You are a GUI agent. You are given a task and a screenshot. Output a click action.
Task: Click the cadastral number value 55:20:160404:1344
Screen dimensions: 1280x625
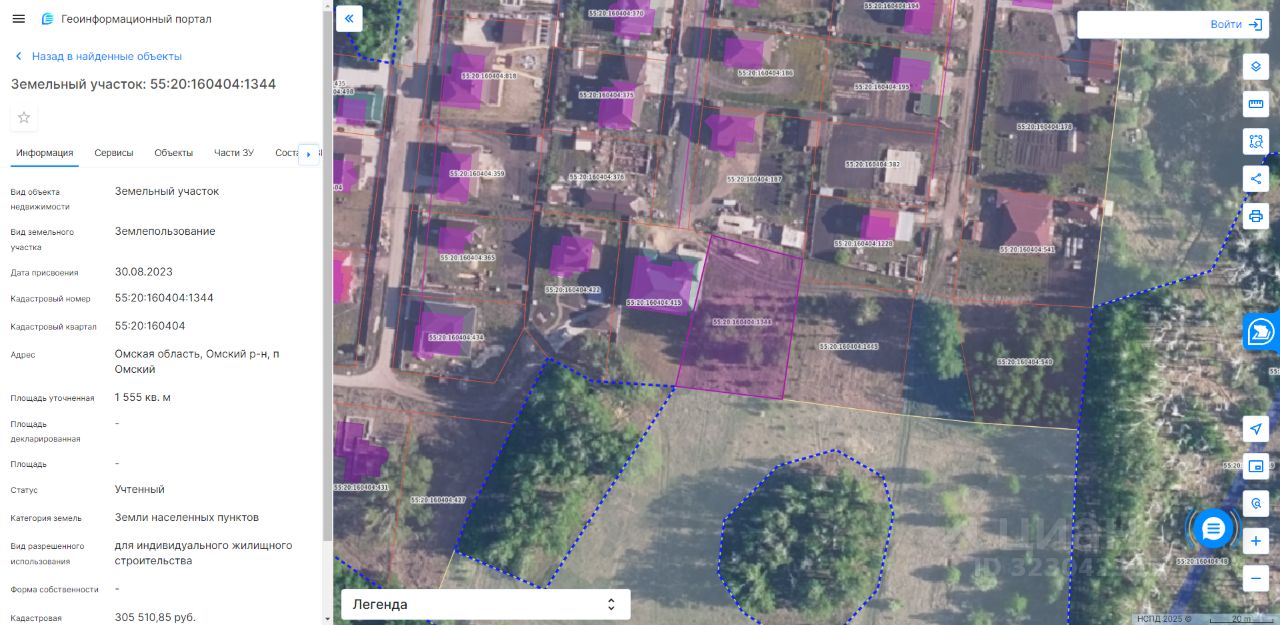(164, 298)
